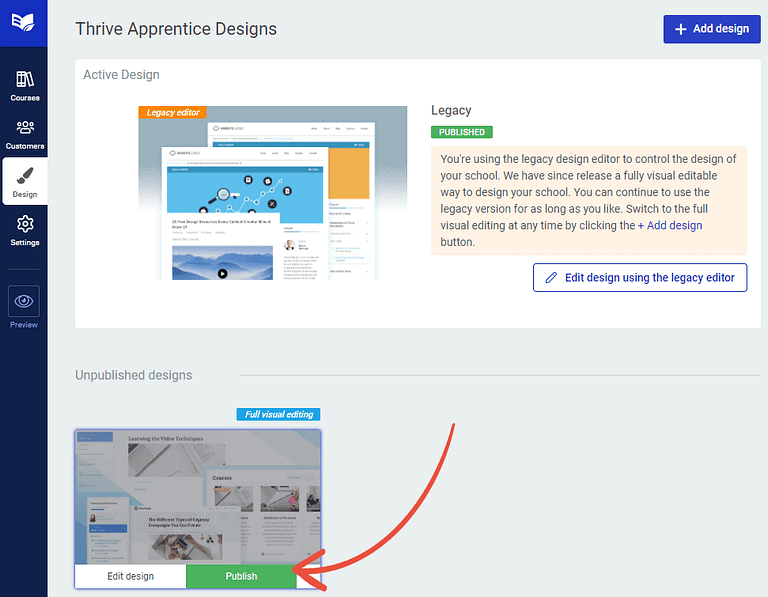Viewport: 768px width, 597px height.
Task: Click the Legacy editor orange badge
Action: coord(172,112)
